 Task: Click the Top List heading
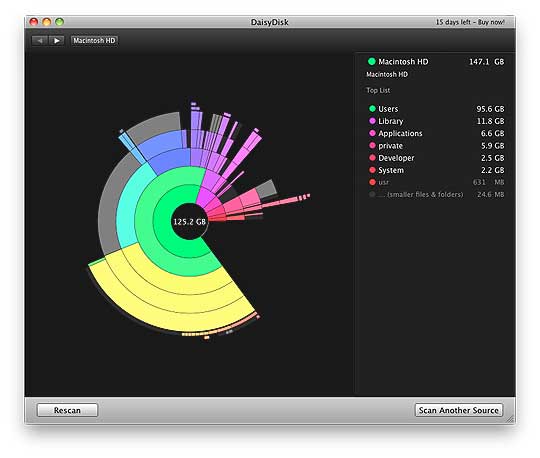(378, 90)
